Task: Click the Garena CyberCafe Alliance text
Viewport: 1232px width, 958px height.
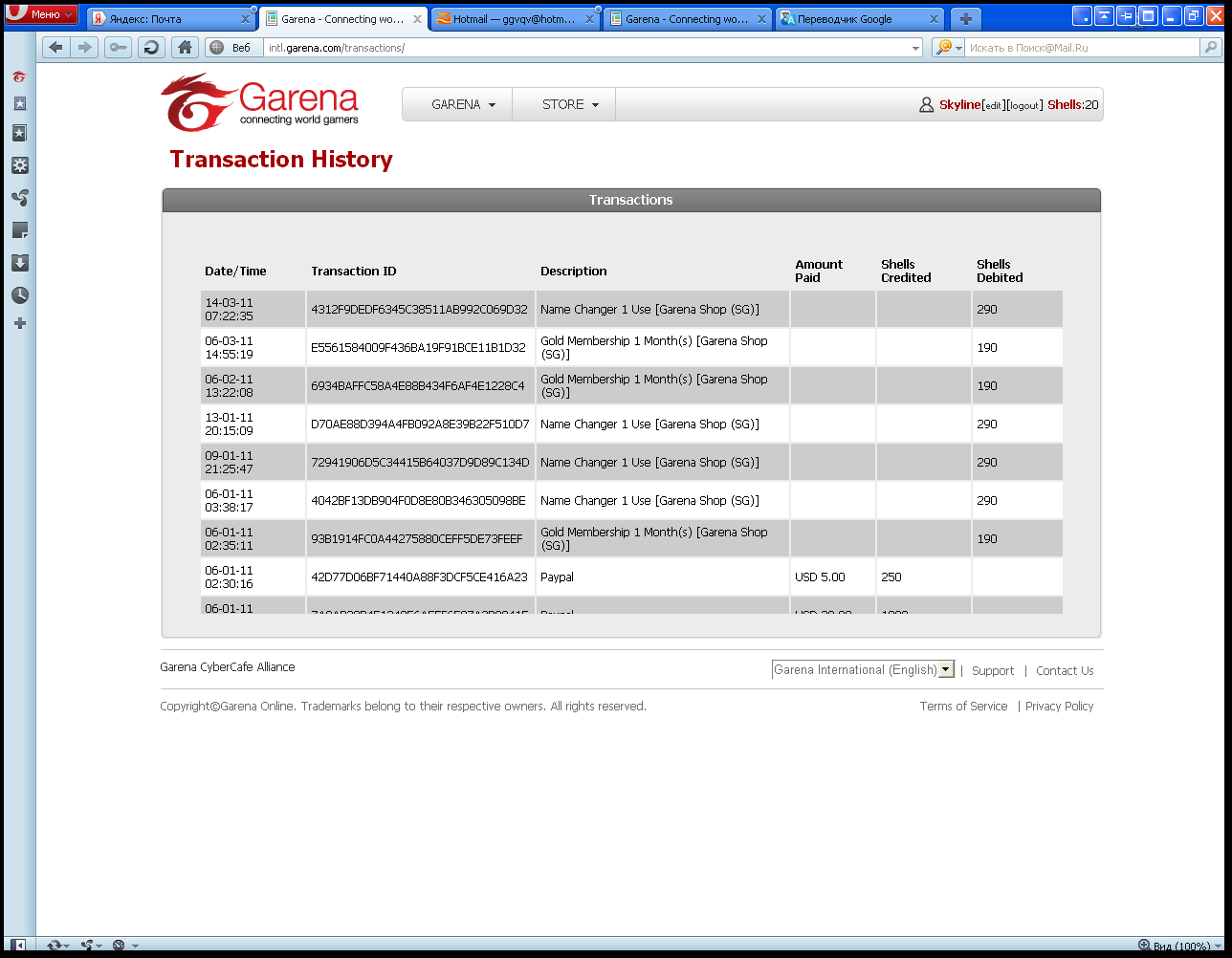Action: [x=228, y=667]
